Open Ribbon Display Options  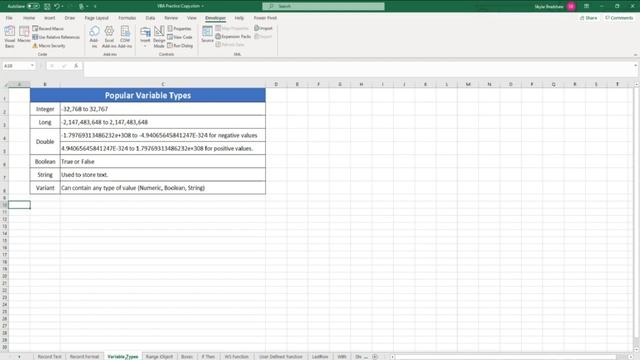pos(587,6)
